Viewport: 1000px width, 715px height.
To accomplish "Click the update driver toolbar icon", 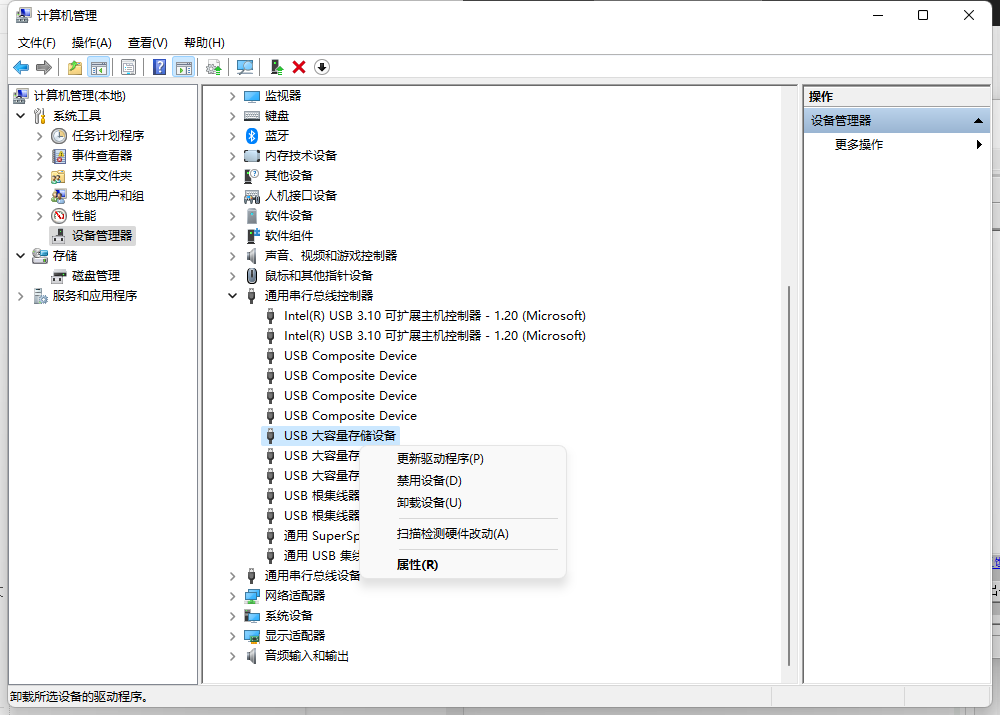I will coord(277,67).
